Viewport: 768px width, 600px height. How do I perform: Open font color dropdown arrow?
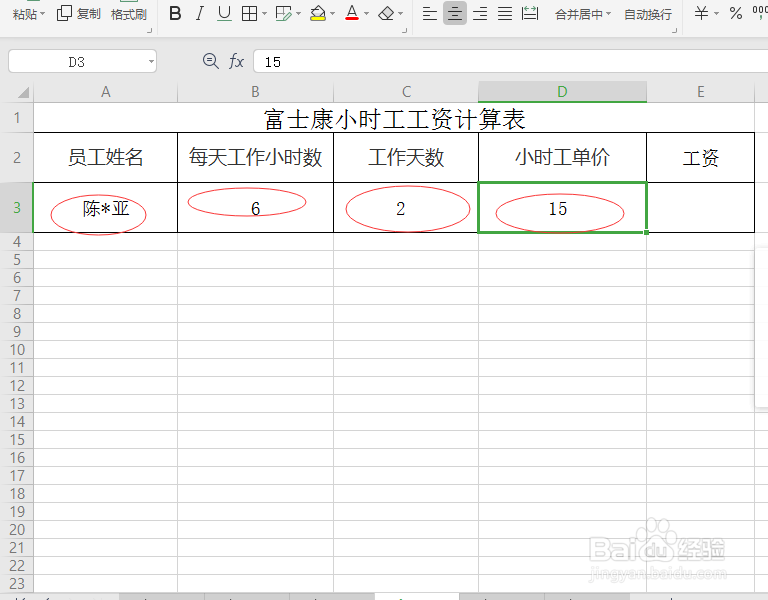[x=366, y=14]
